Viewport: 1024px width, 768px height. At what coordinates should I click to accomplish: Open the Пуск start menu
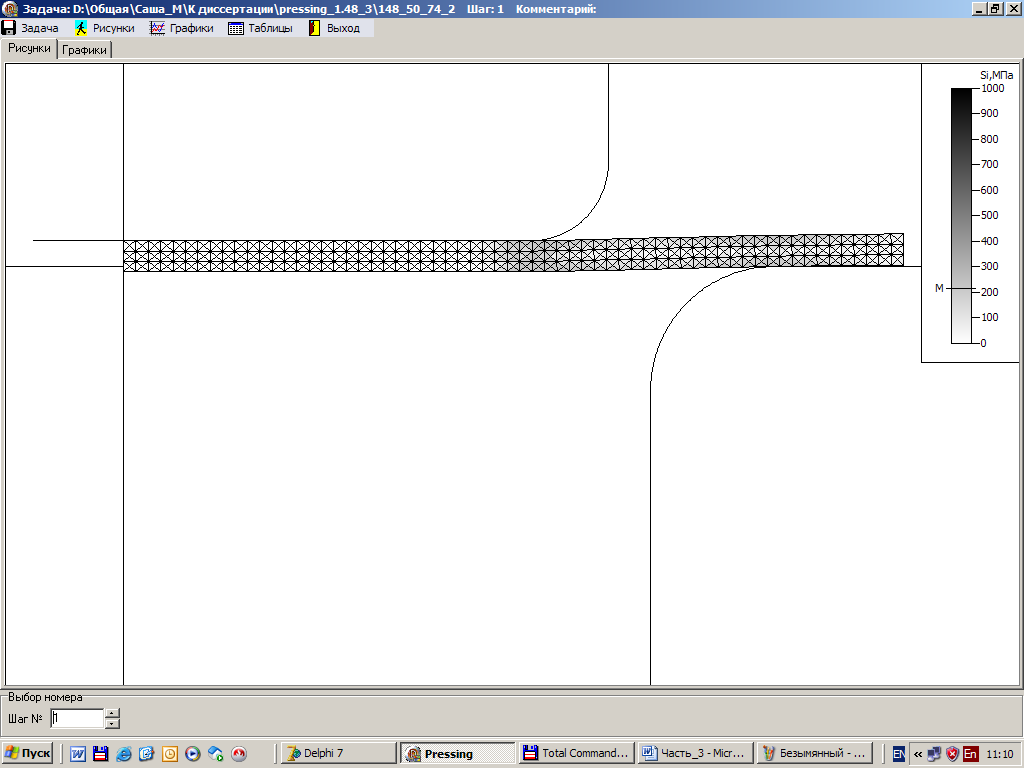pyautogui.click(x=28, y=753)
